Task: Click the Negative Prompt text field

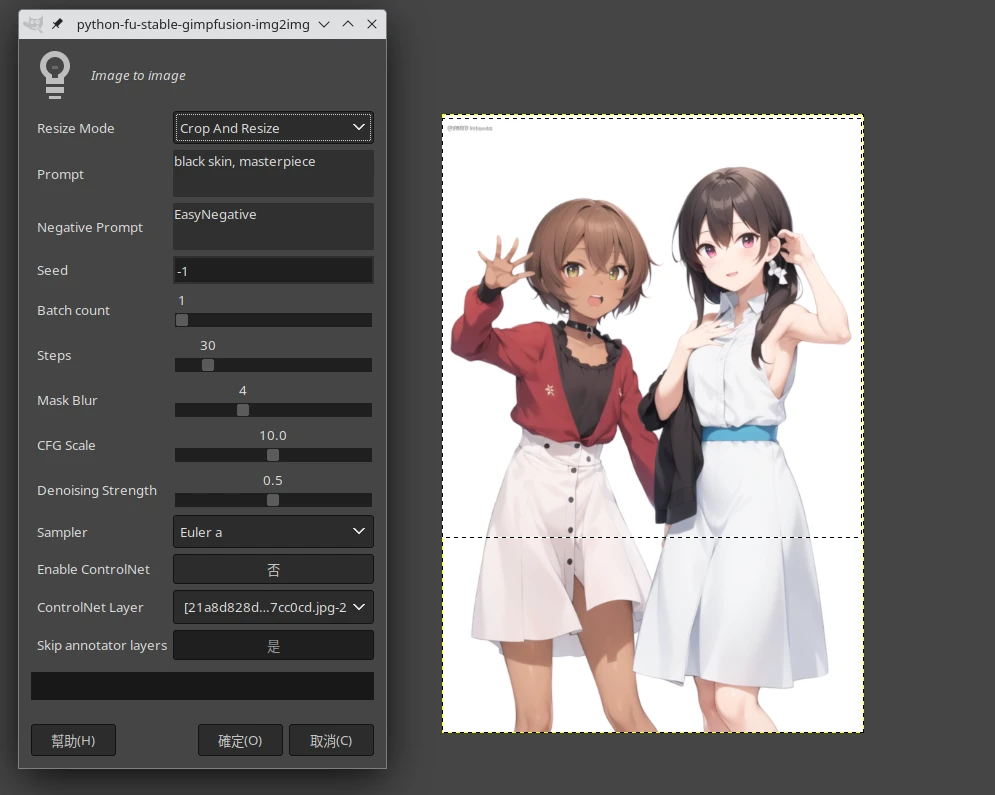Action: [x=273, y=227]
